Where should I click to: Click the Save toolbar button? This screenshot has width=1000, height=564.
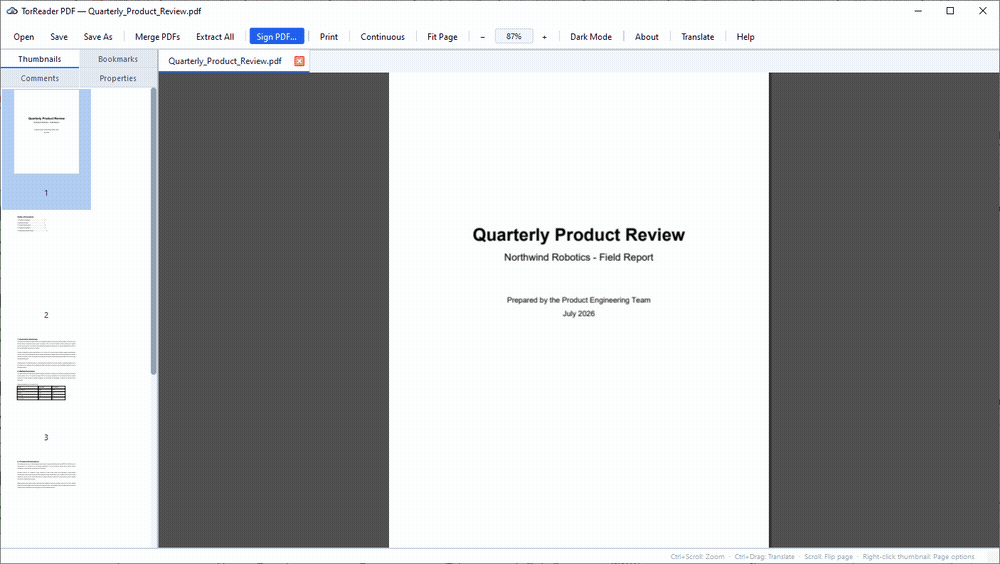[59, 37]
